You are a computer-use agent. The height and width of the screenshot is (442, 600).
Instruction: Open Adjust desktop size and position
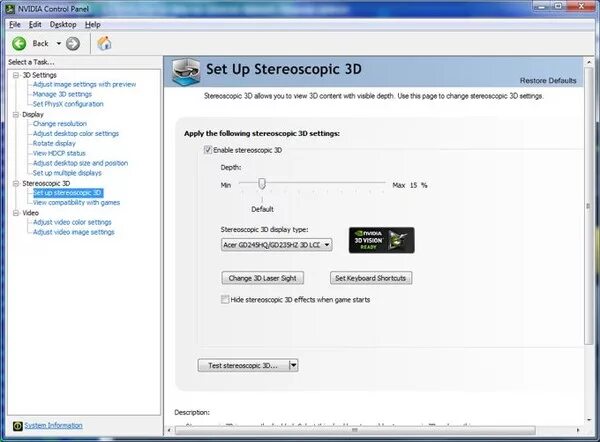click(x=80, y=163)
